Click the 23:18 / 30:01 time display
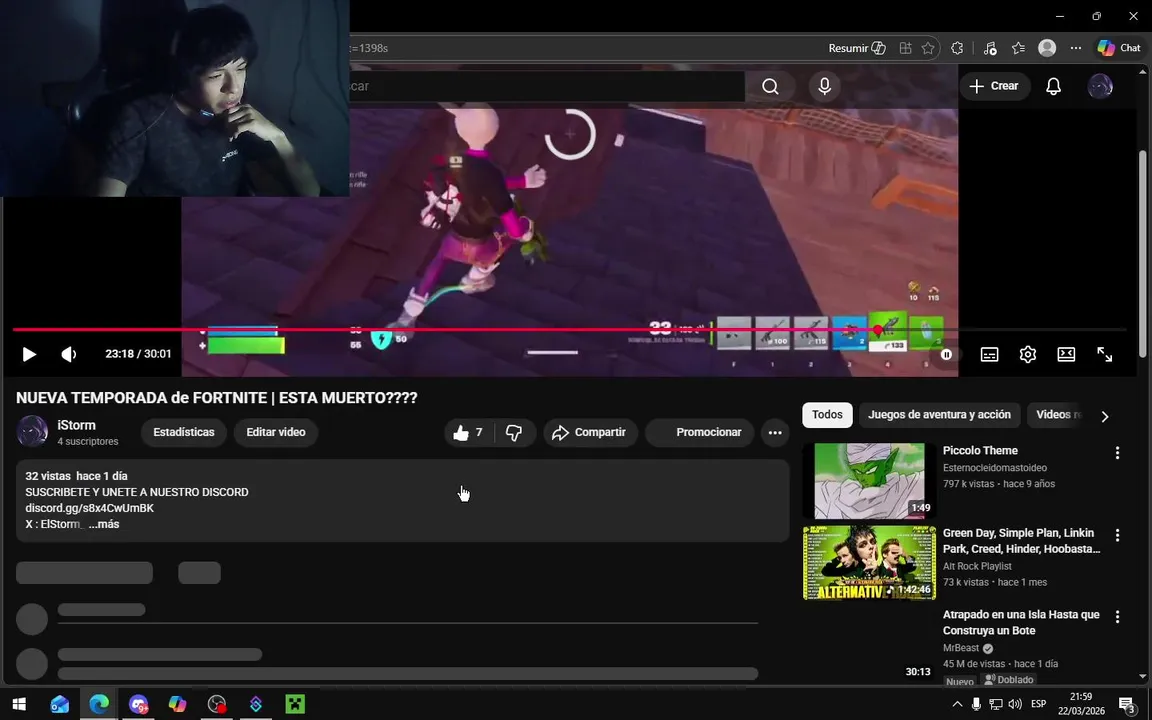Viewport: 1152px width, 720px height. point(138,354)
